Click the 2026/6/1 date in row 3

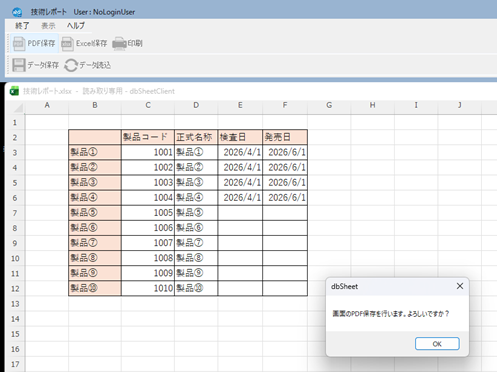(x=285, y=152)
